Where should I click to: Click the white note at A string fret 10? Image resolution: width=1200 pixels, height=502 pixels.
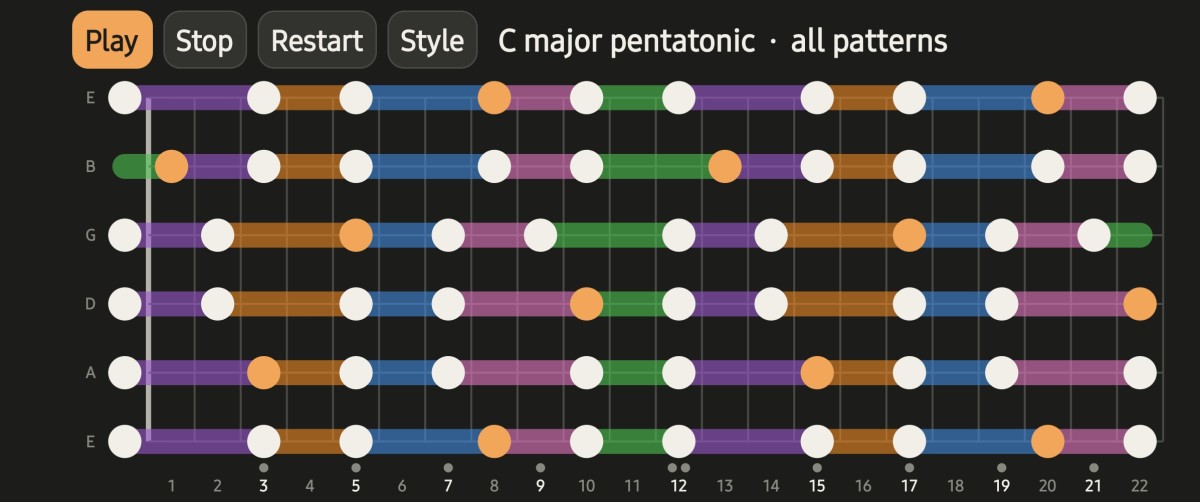pyautogui.click(x=586, y=372)
